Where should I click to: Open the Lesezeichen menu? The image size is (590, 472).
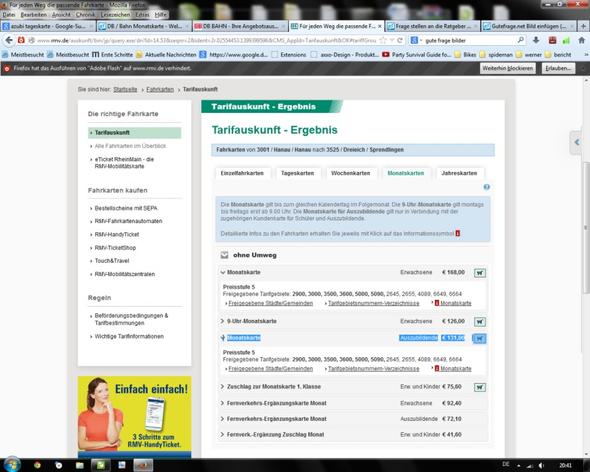[x=116, y=15]
